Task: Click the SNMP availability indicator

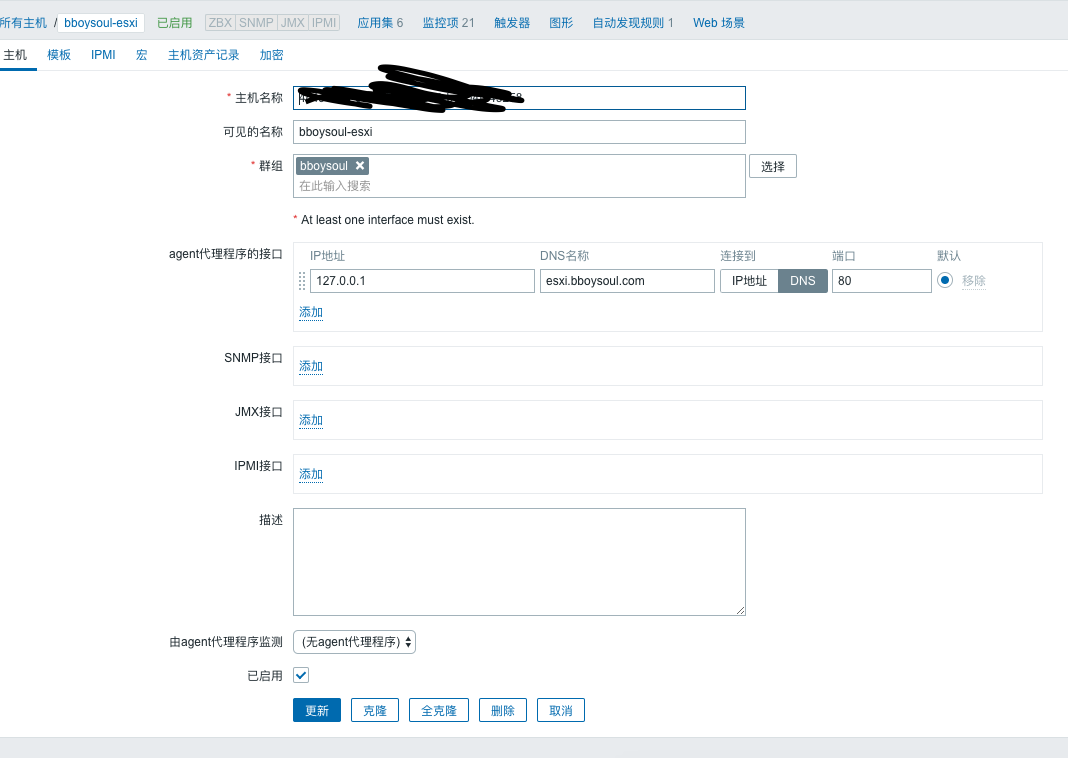Action: coord(256,22)
